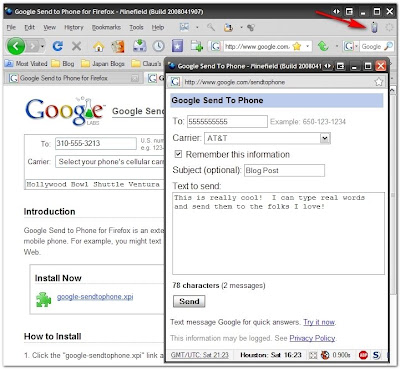400x369 pixels.
Task: Click the green Back navigation button
Action: [16, 46]
